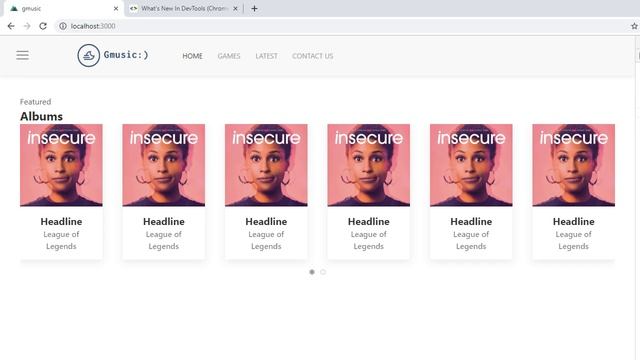Switch to What's New In DevTools tab
The image size is (640, 360).
click(184, 8)
